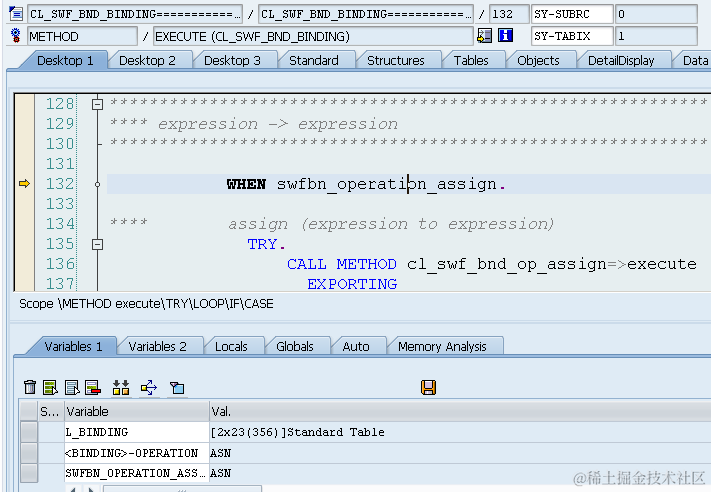The image size is (711, 492).
Task: Open the Auto tab
Action: click(356, 346)
